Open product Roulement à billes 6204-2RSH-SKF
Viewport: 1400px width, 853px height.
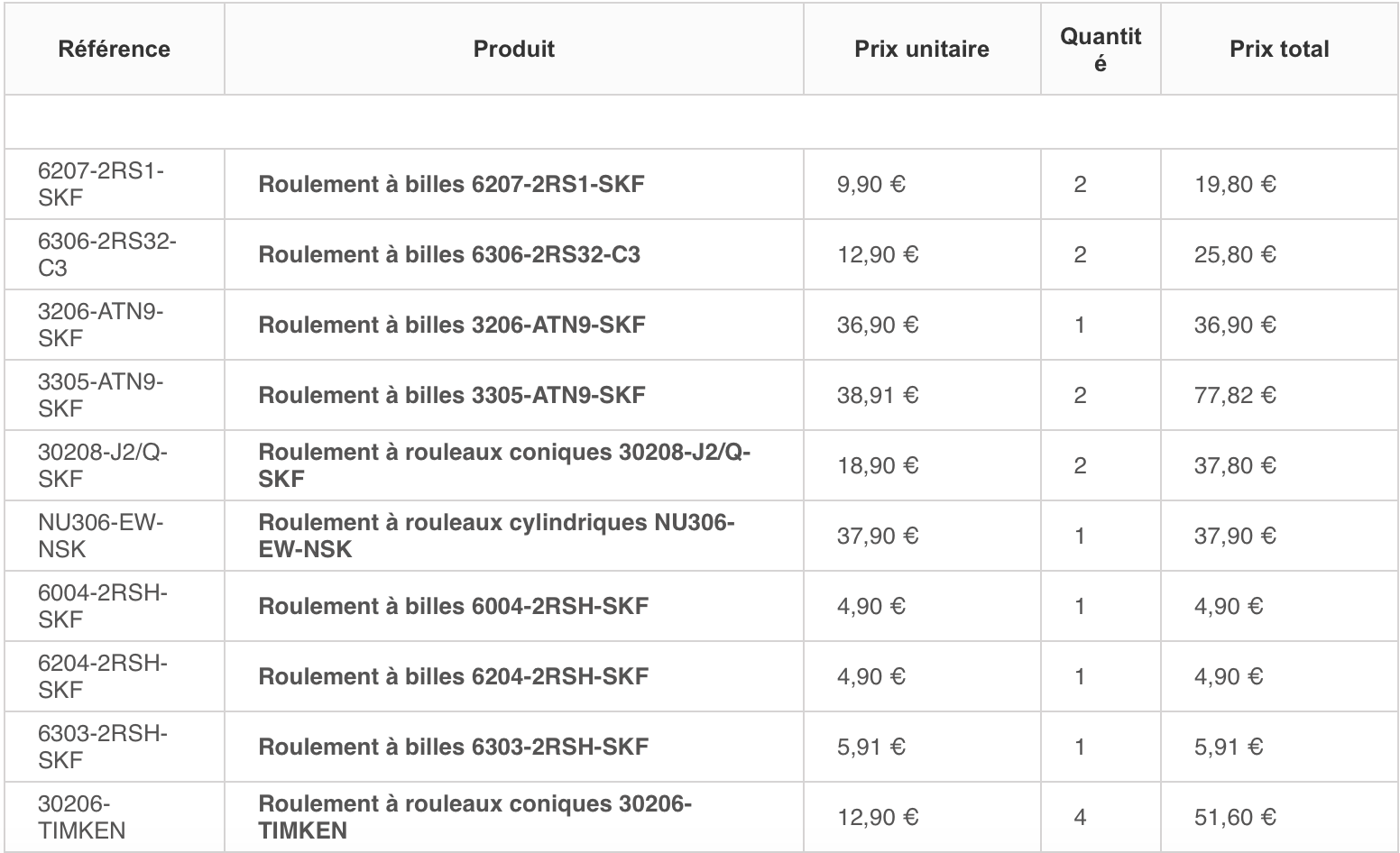point(454,676)
